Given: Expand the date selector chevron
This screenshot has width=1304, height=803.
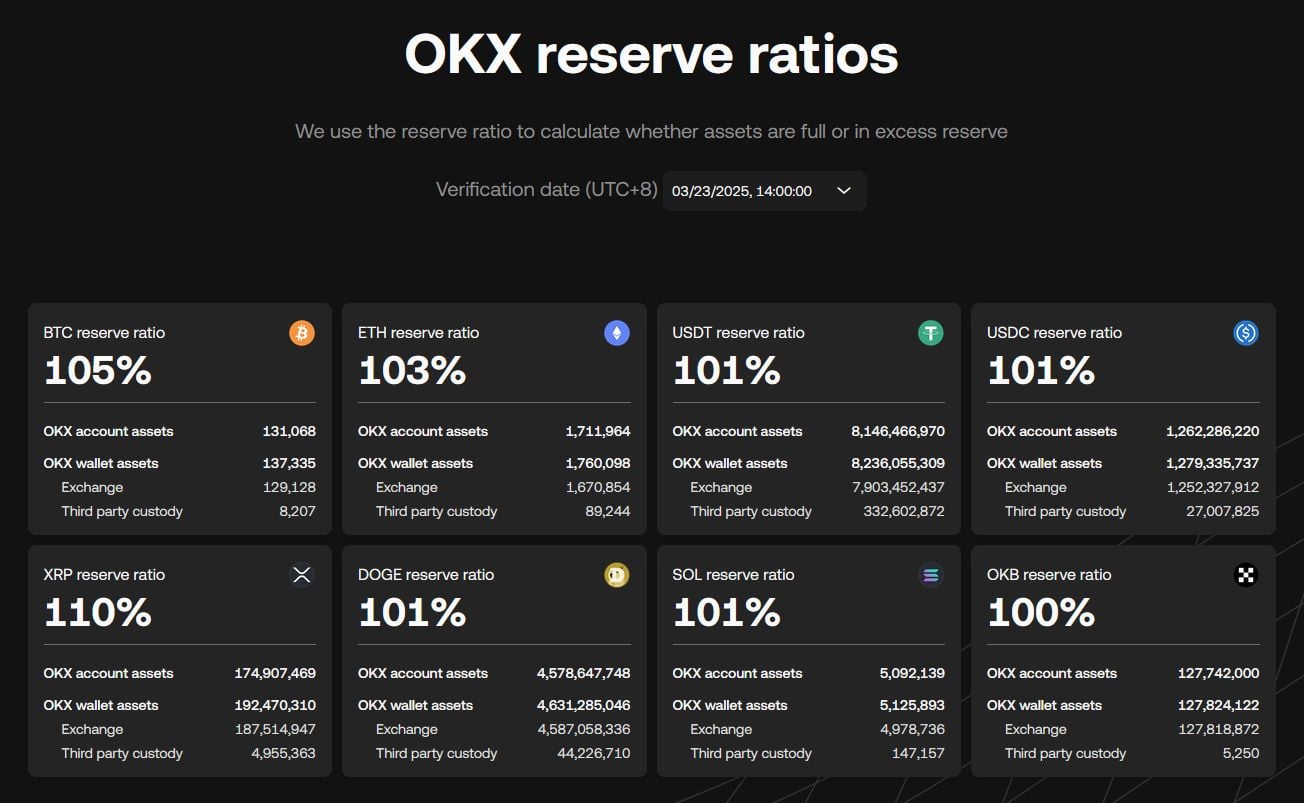Looking at the screenshot, I should click(843, 190).
